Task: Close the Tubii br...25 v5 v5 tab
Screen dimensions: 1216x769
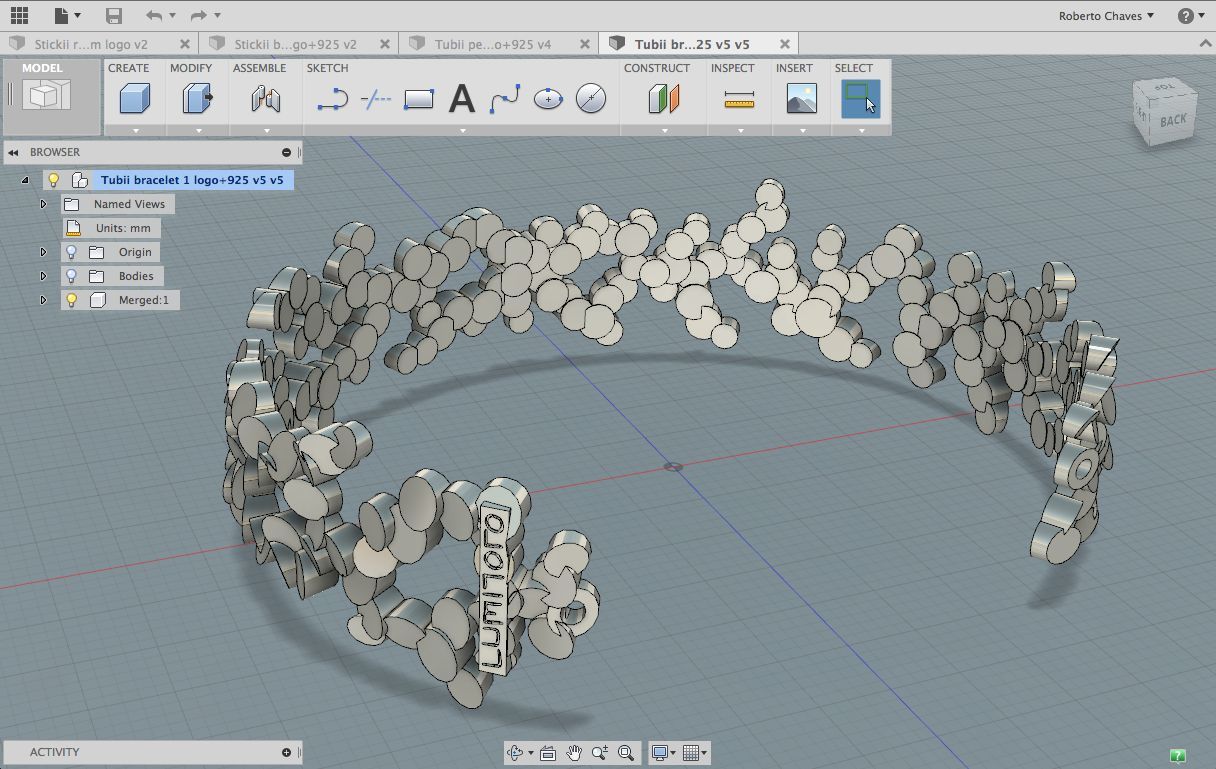Action: click(x=785, y=44)
